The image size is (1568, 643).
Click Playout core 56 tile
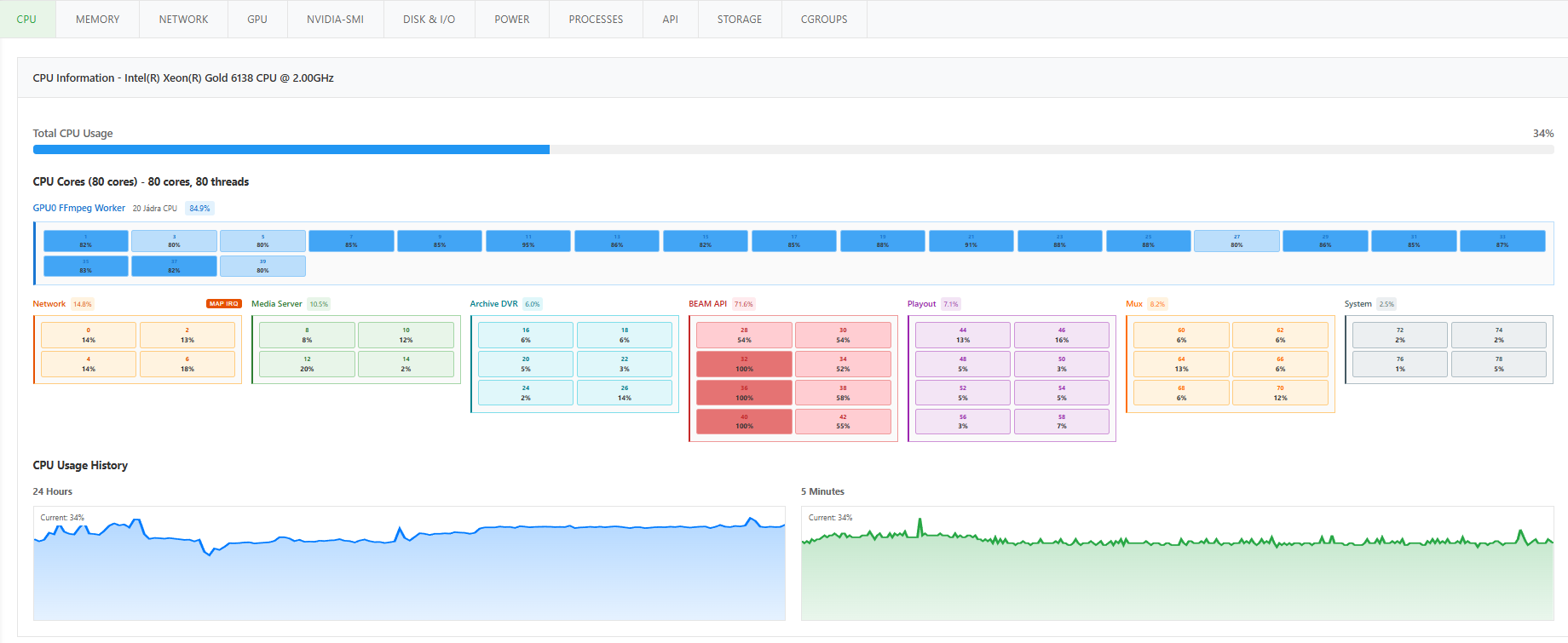point(963,422)
